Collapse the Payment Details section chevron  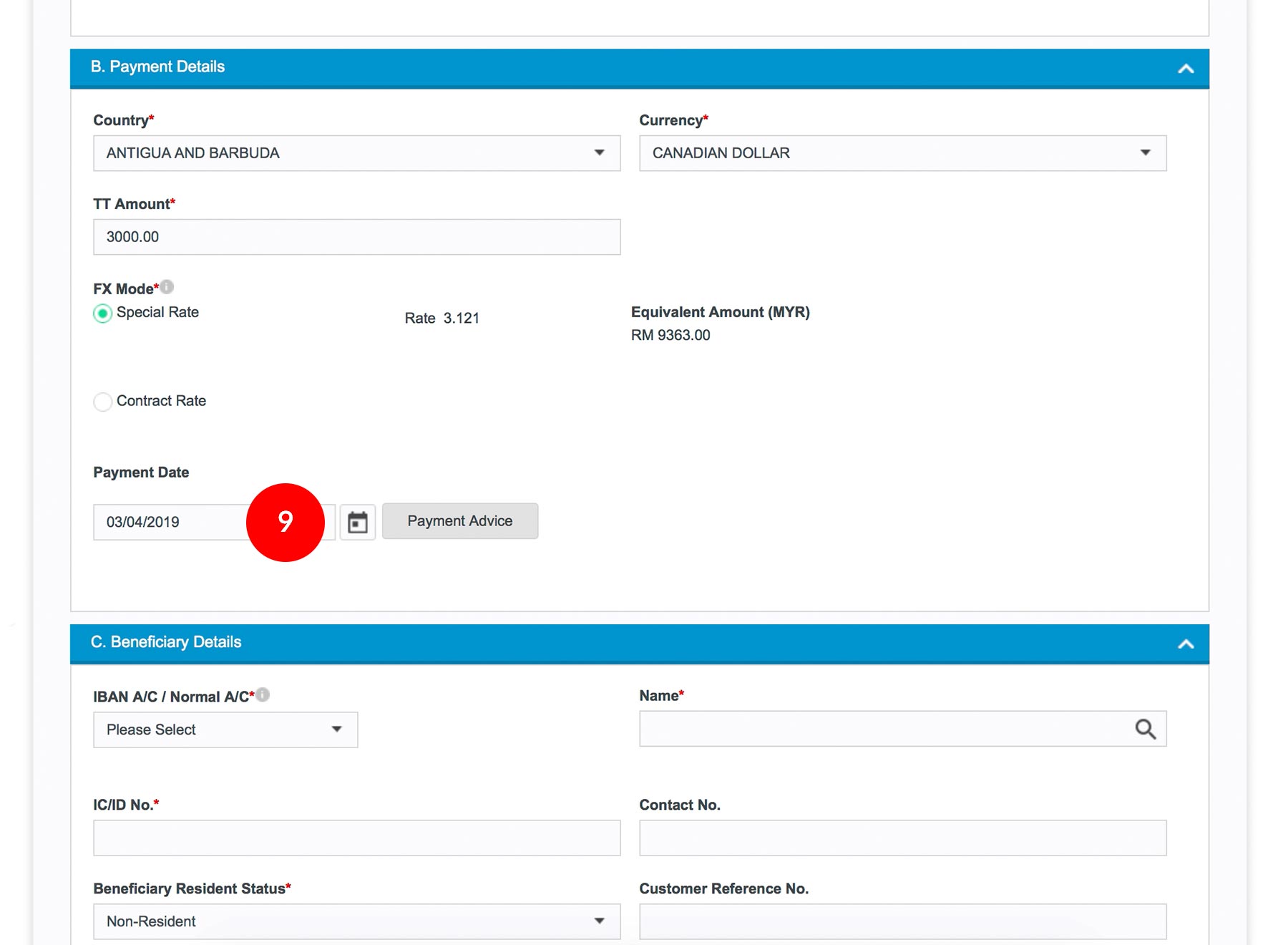click(1186, 69)
